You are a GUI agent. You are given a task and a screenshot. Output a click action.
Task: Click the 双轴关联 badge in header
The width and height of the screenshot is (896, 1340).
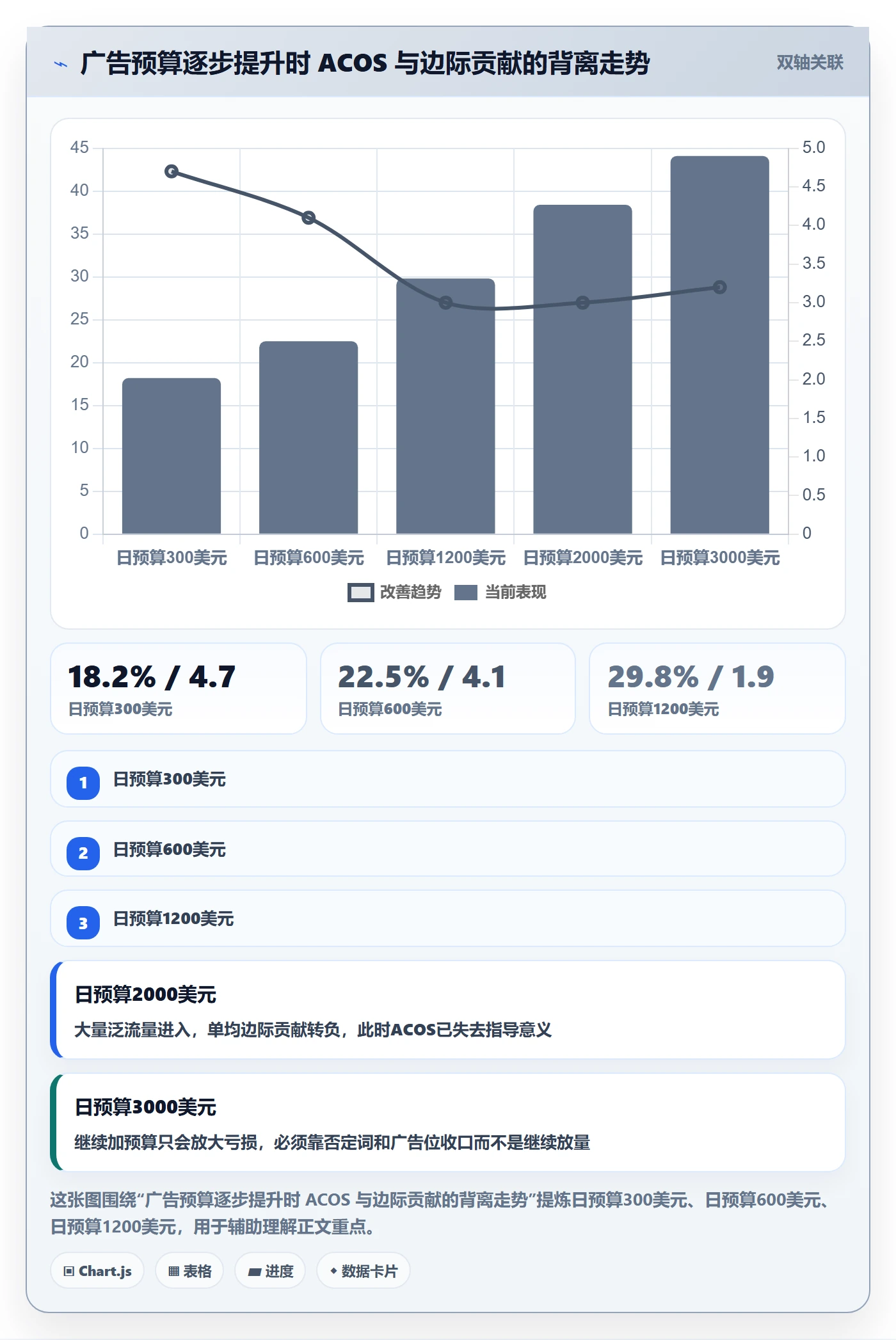(810, 63)
